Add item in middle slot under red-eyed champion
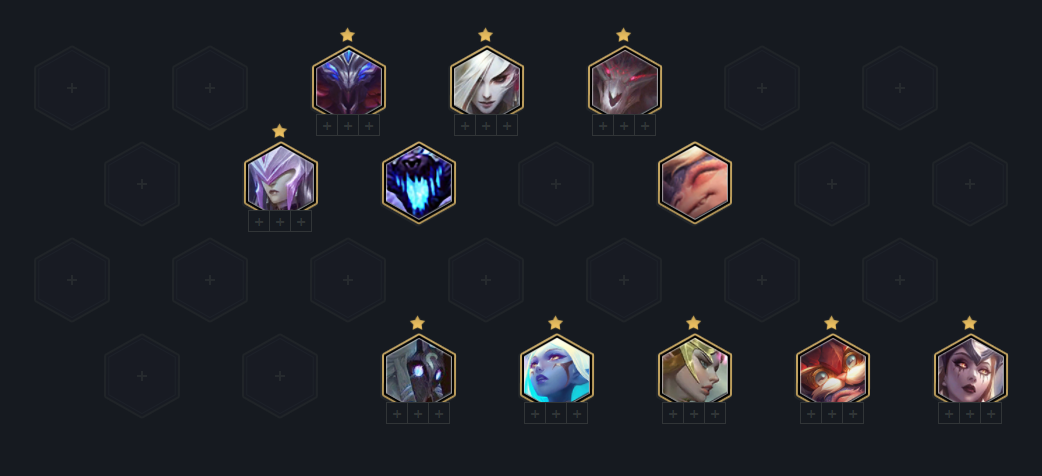This screenshot has width=1042, height=476. click(623, 125)
